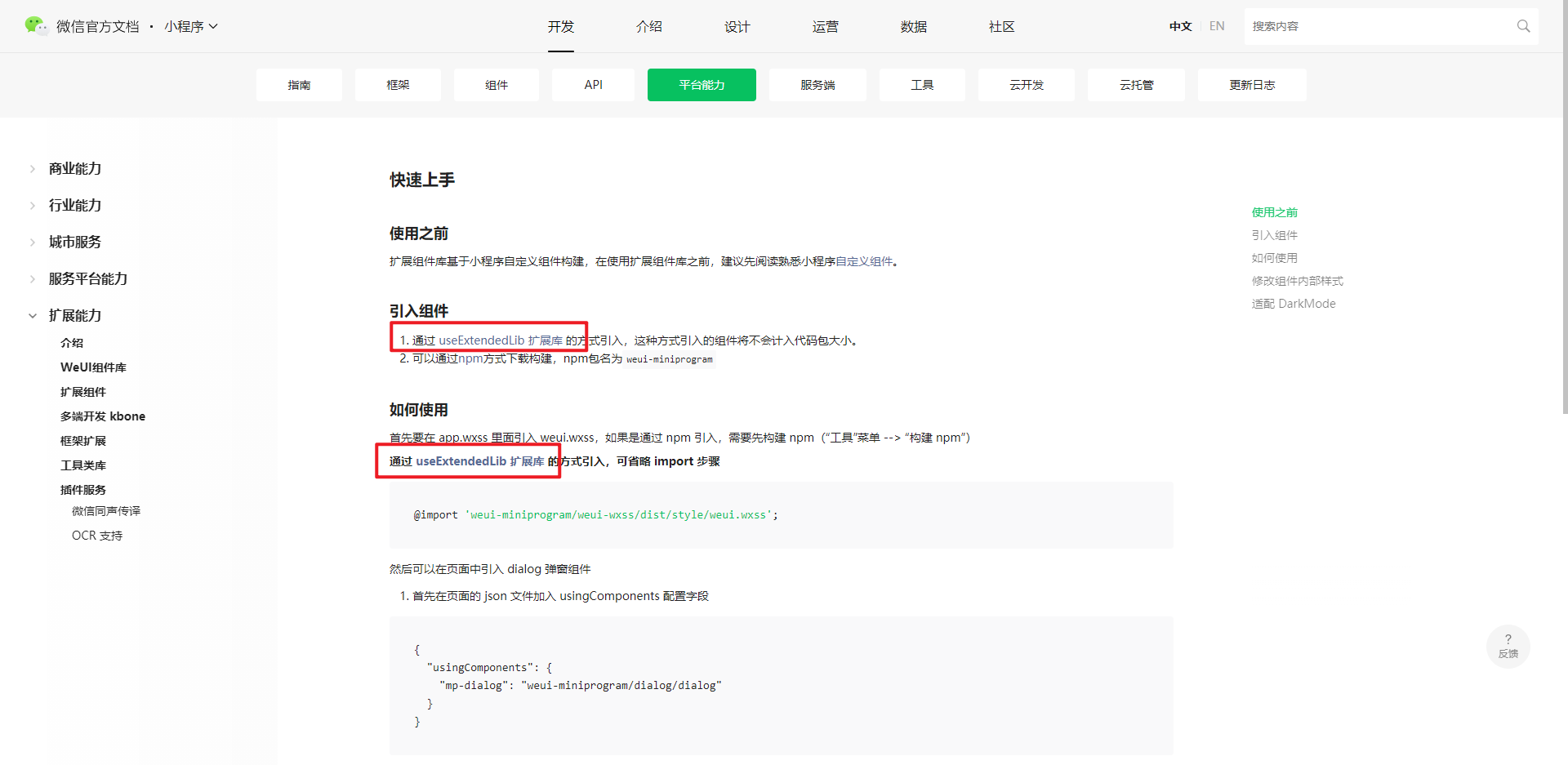Open 扩展组件 in the sidebar
The image size is (1568, 765).
pyautogui.click(x=83, y=392)
